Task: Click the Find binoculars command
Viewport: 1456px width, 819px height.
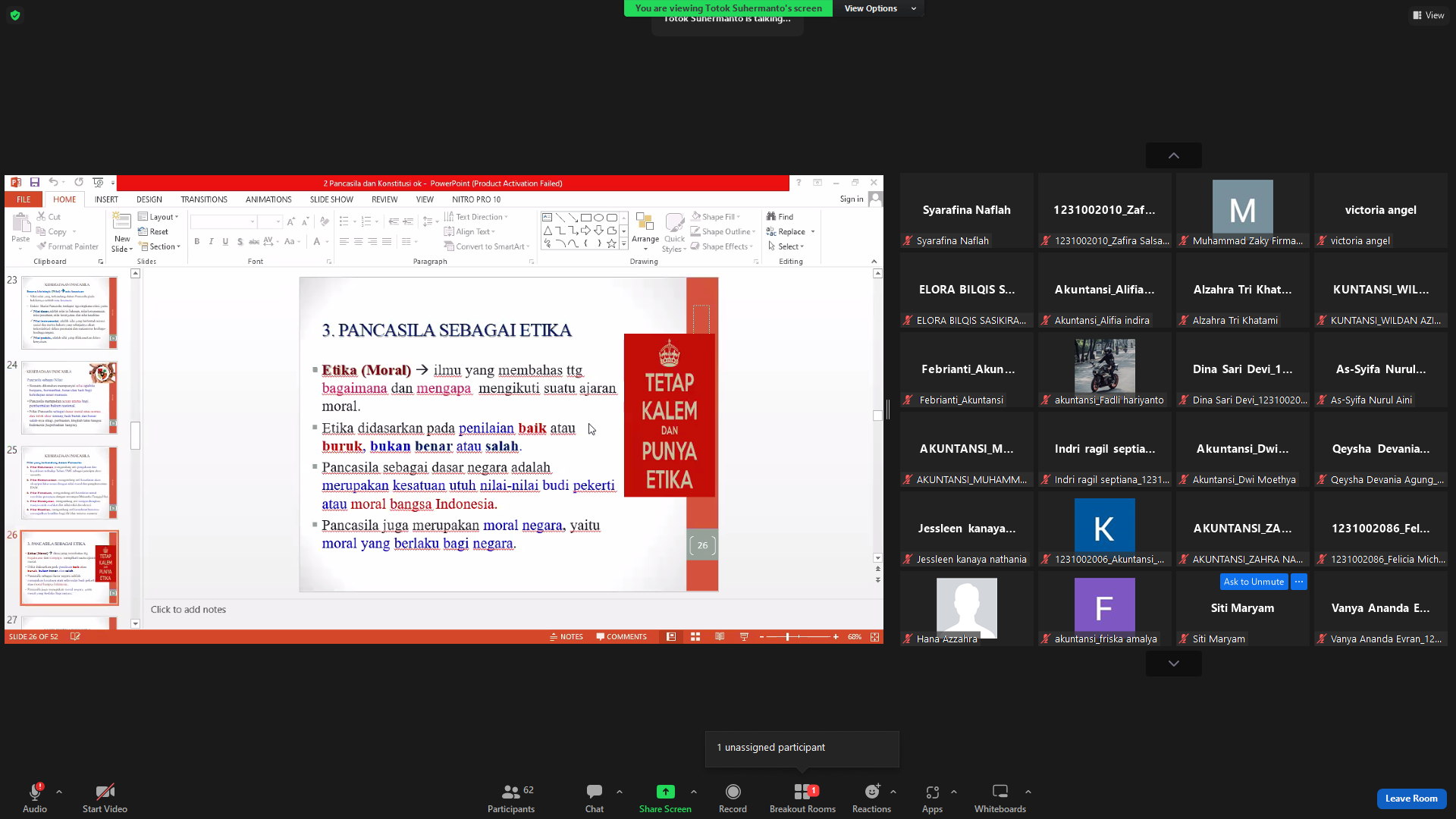Action: click(x=780, y=217)
